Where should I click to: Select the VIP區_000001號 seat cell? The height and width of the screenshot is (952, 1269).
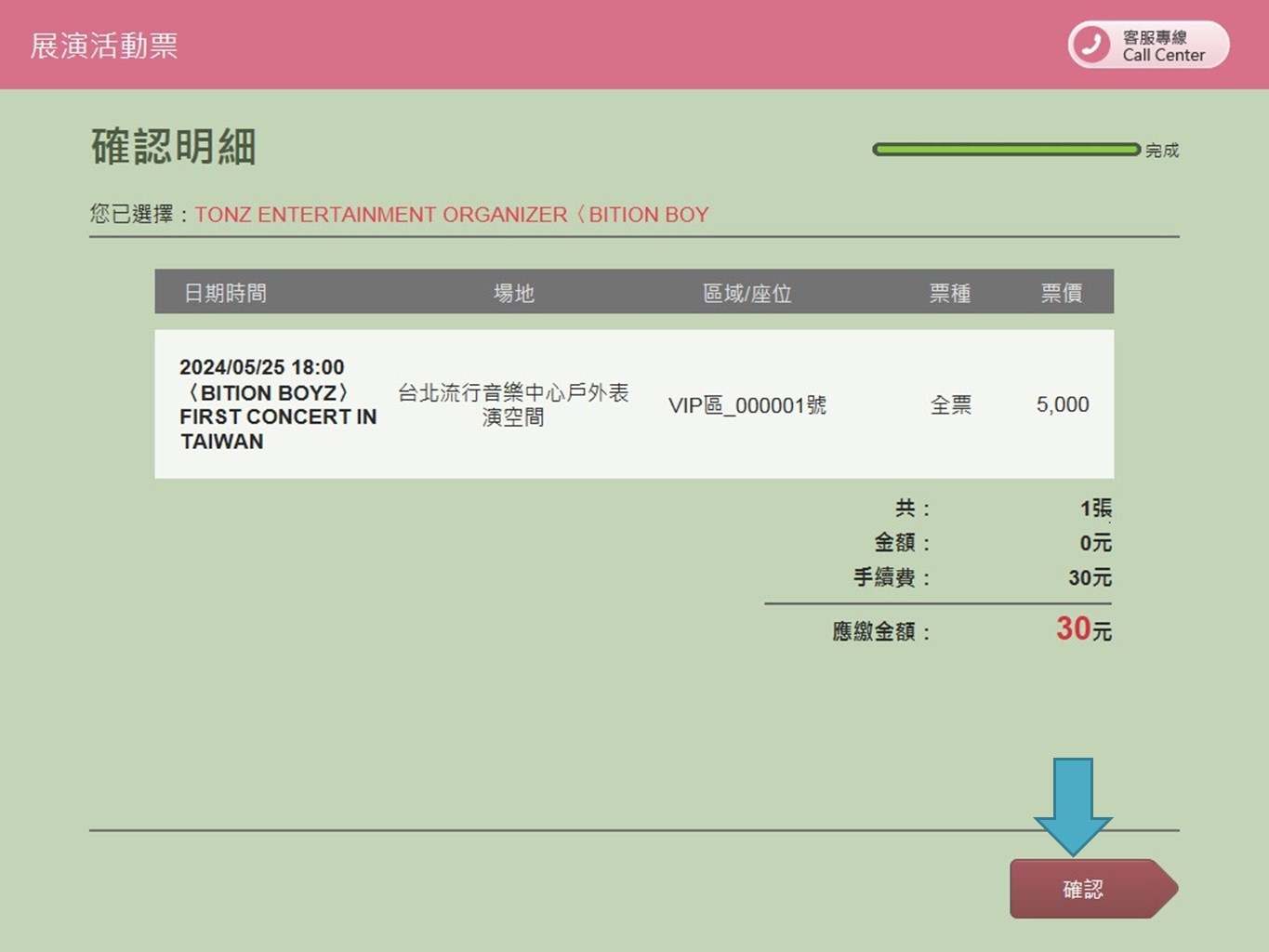(x=747, y=405)
